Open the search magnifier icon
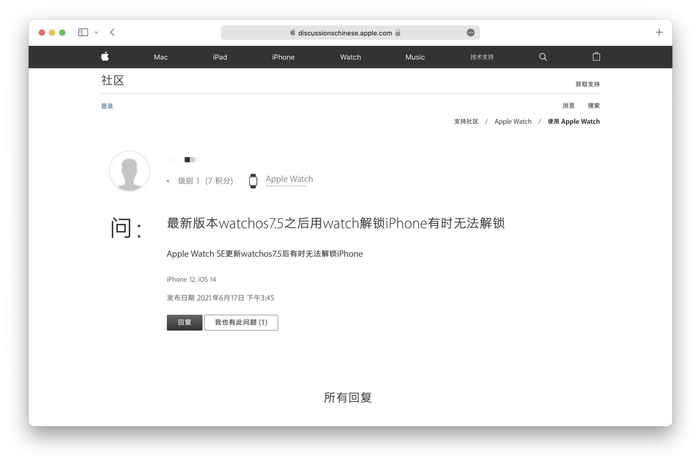This screenshot has height=464, width=700. 543,57
